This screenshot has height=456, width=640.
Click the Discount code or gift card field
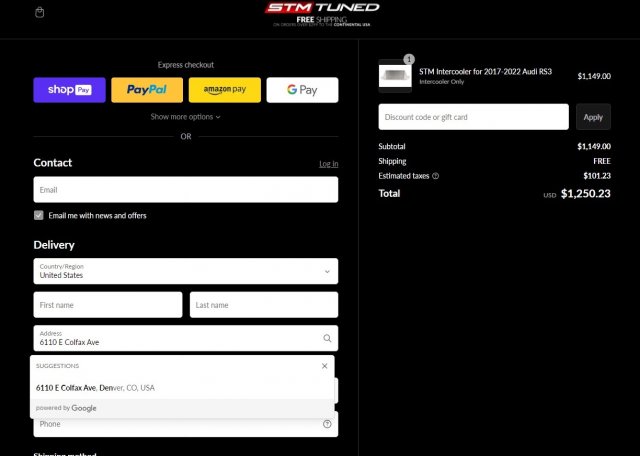click(473, 117)
